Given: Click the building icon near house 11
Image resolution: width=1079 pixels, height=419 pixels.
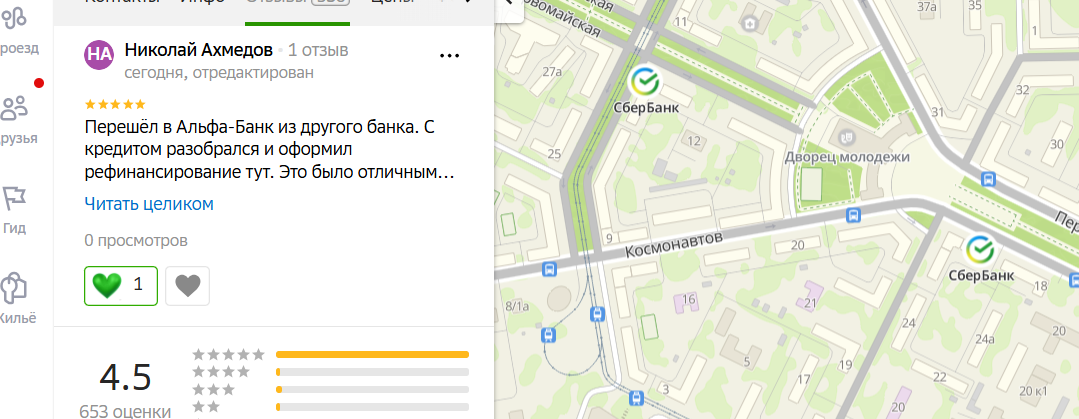Looking at the screenshot, I should [x=751, y=25].
